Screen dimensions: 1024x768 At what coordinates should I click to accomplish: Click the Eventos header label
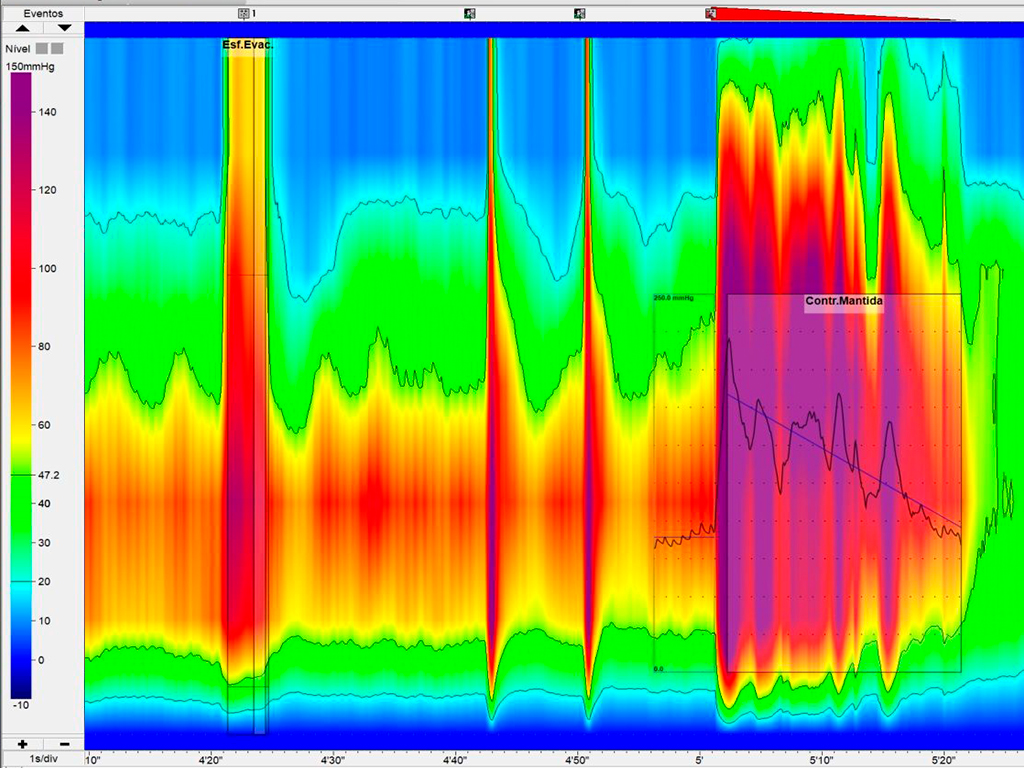[42, 14]
